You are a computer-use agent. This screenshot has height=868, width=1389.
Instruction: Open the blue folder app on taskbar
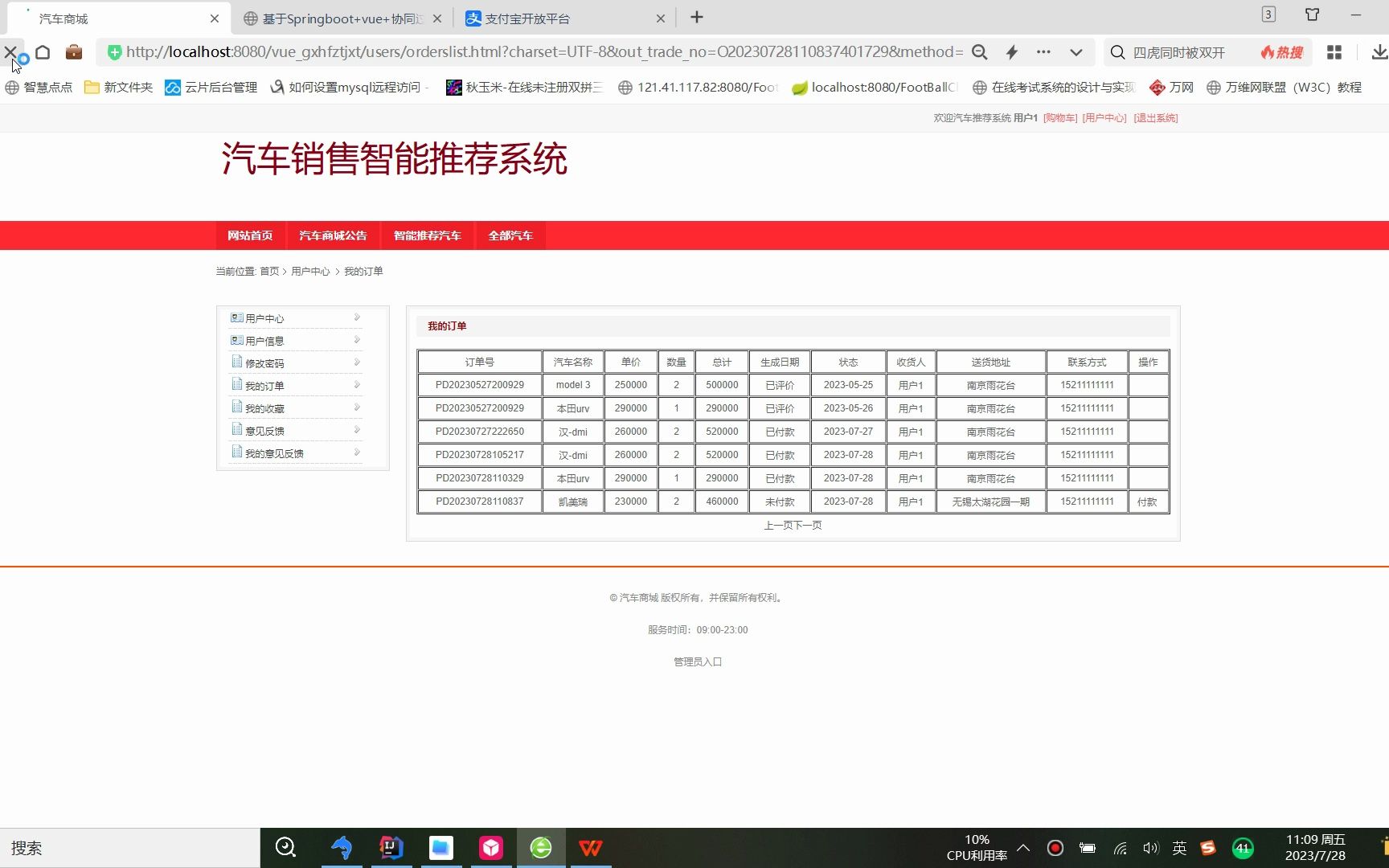click(441, 847)
